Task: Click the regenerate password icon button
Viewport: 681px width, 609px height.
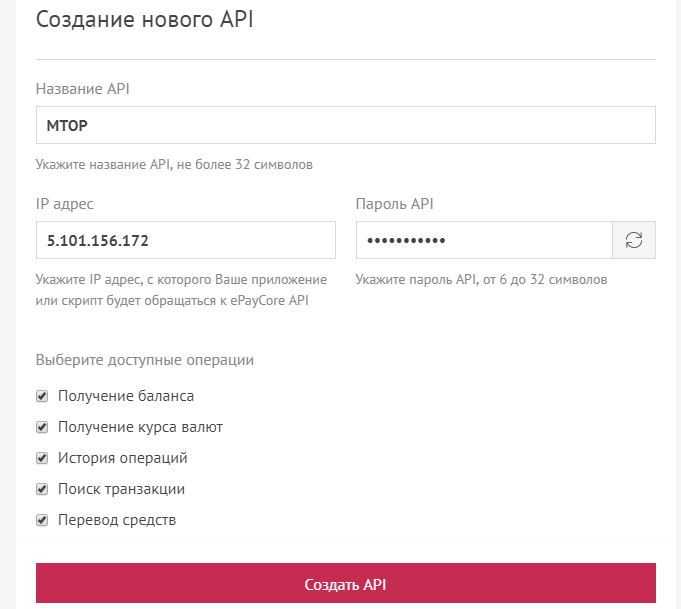Action: (634, 240)
